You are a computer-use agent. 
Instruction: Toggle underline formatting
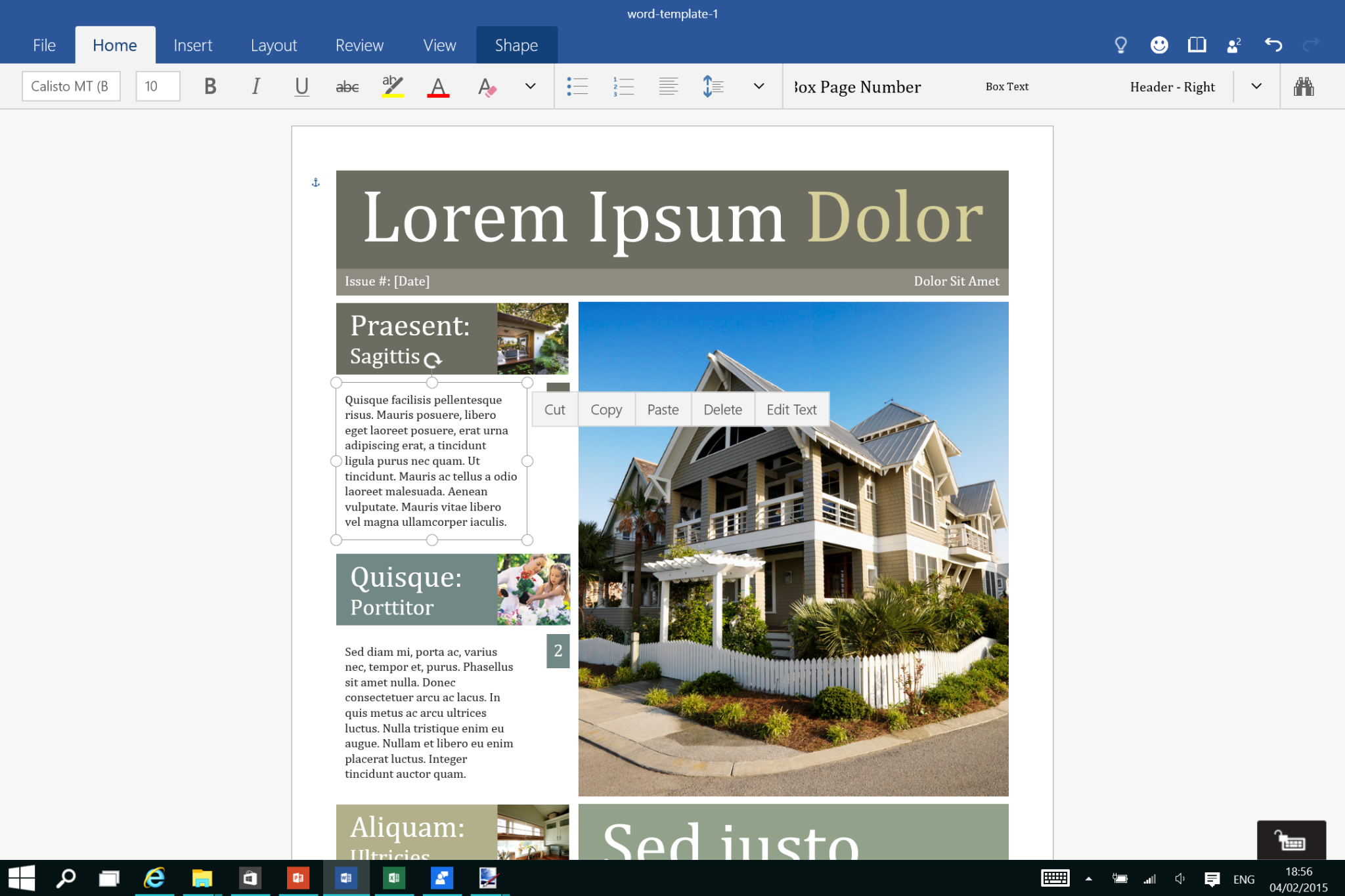(x=301, y=86)
